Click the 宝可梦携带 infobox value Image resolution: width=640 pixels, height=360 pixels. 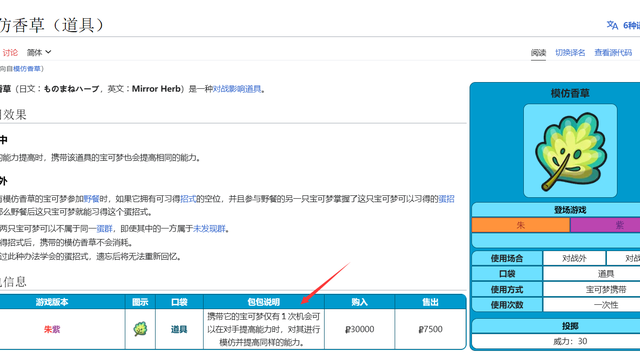pyautogui.click(x=606, y=289)
